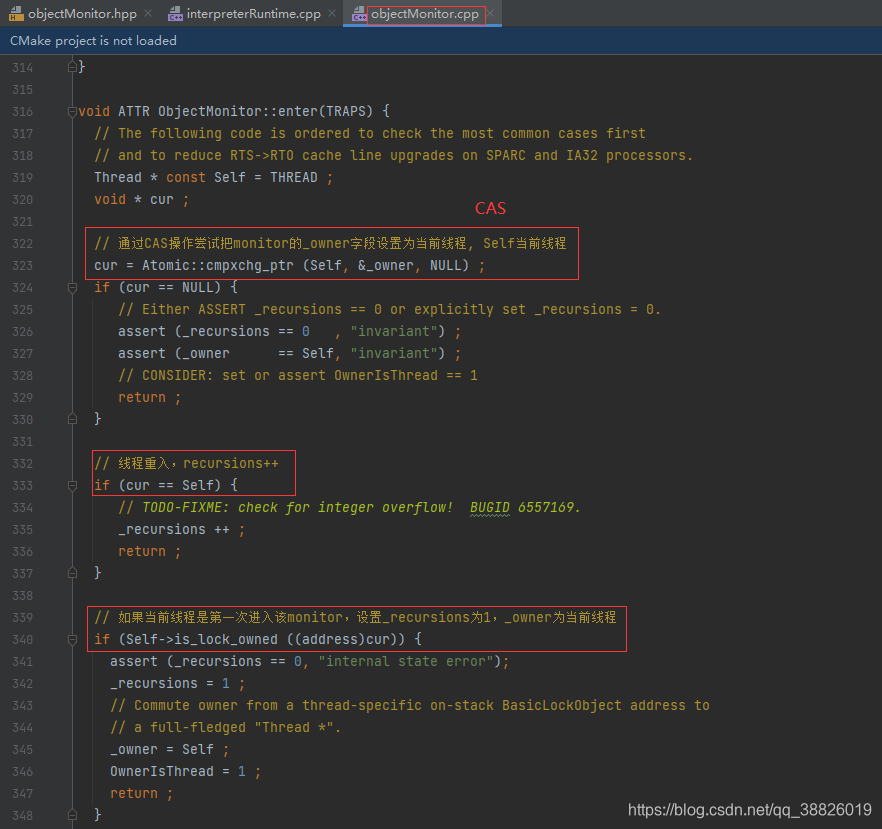The width and height of the screenshot is (882, 829).
Task: Click the comment beginning '// The following code is ordered'
Action: [370, 133]
